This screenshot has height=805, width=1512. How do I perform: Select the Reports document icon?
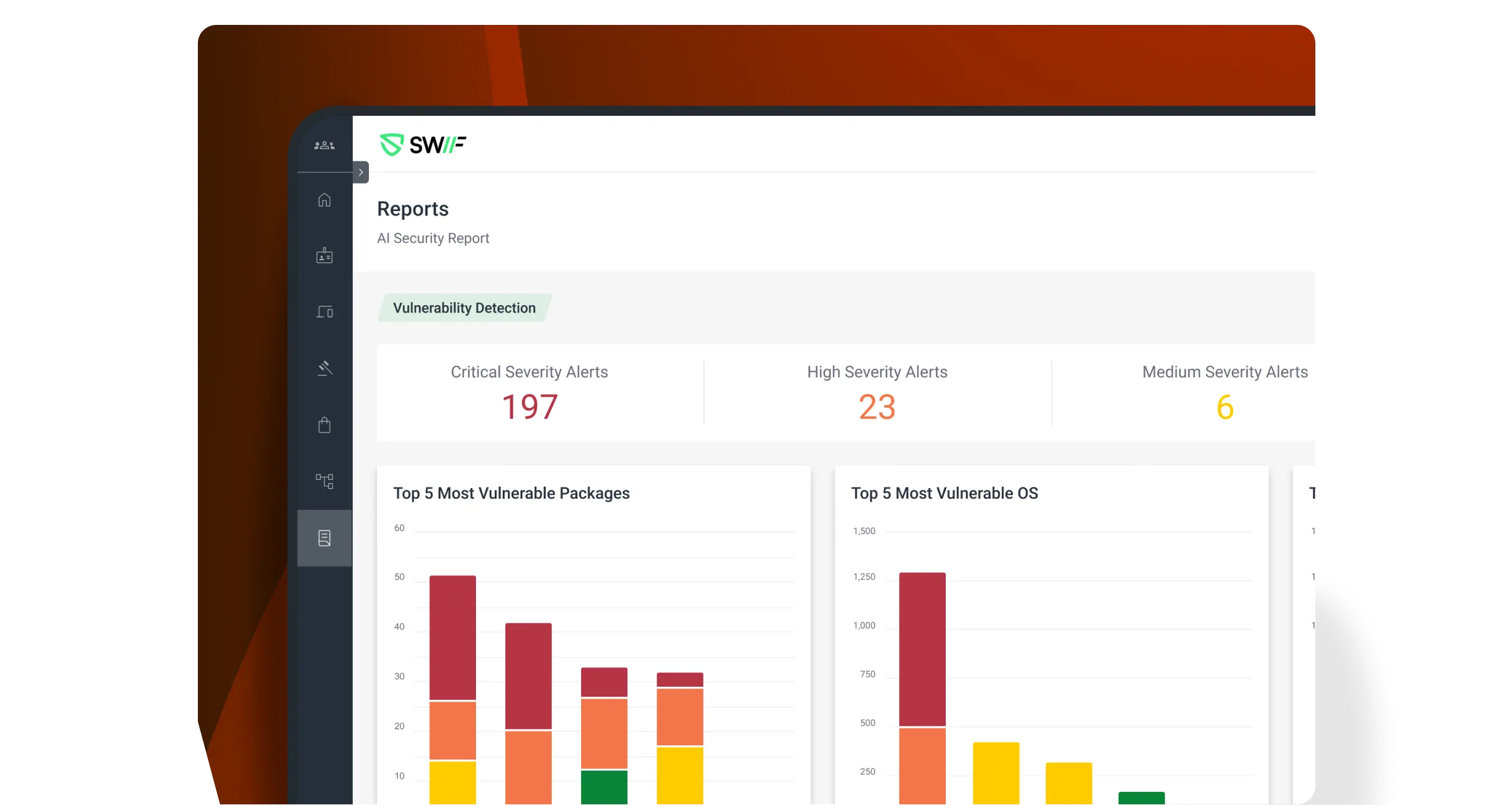pyautogui.click(x=324, y=538)
